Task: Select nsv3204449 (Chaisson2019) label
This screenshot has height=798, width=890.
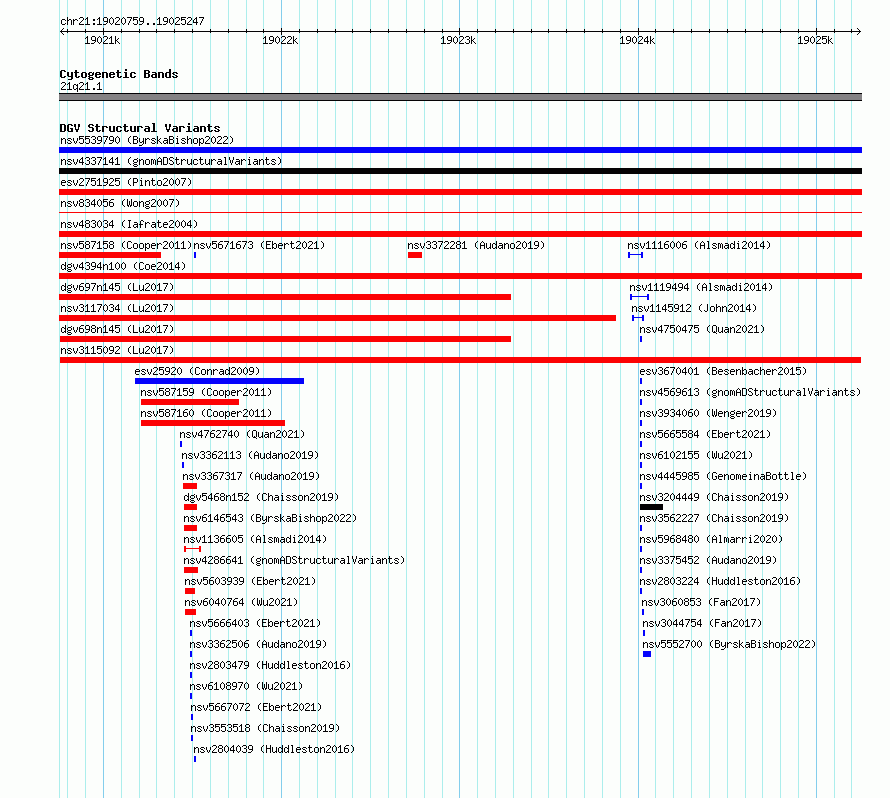Action: click(x=714, y=497)
